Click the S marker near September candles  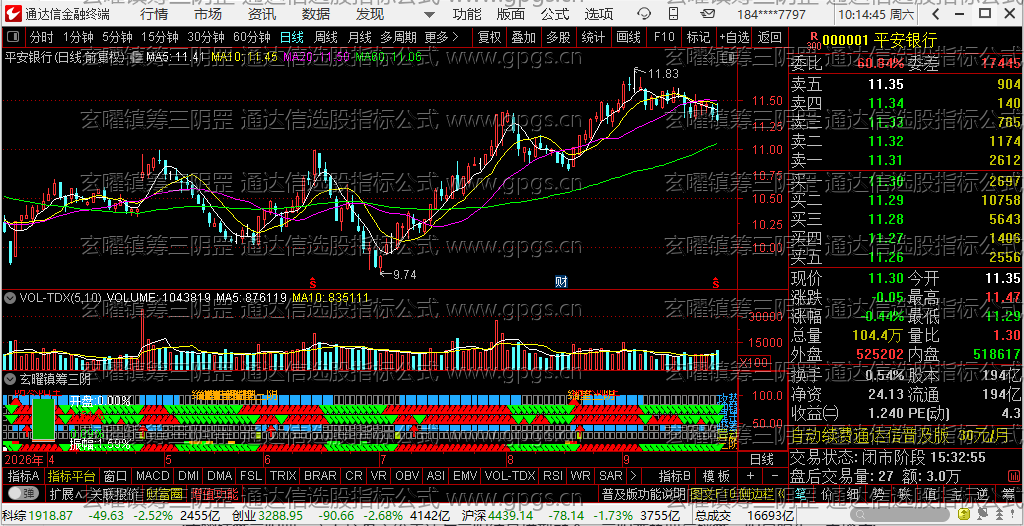pyautogui.click(x=716, y=283)
